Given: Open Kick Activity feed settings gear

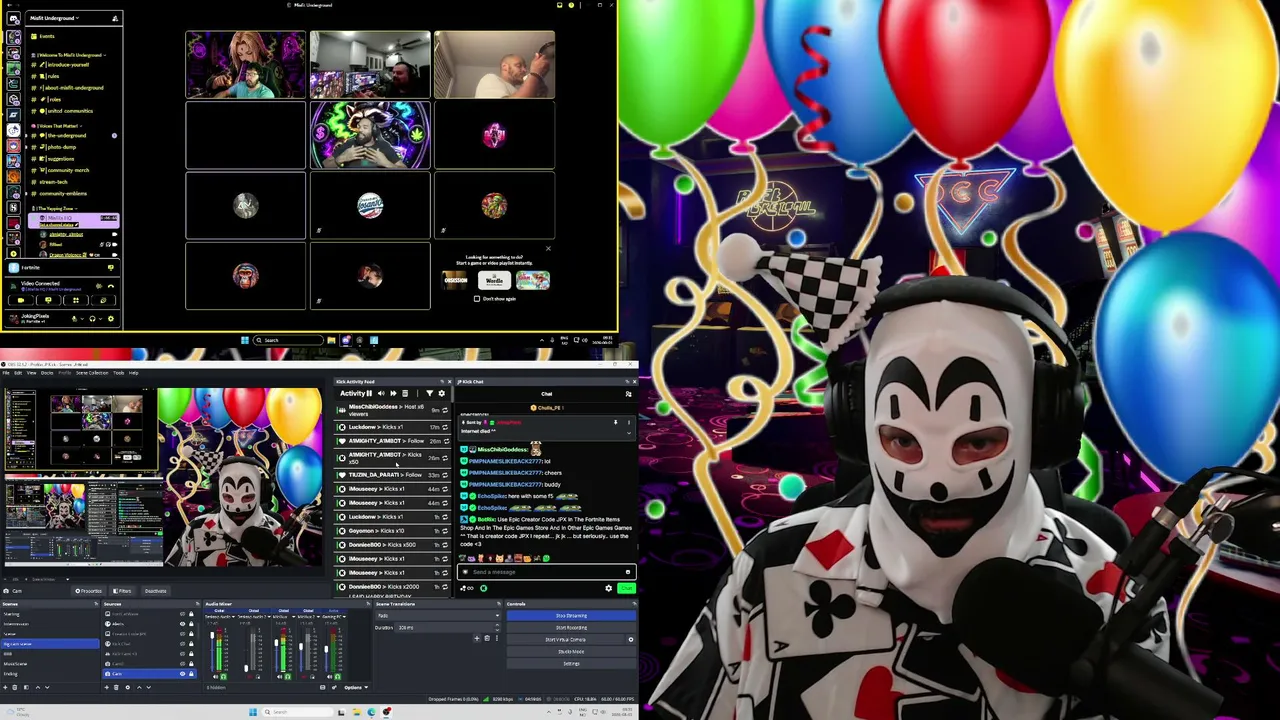Looking at the screenshot, I should coord(441,393).
